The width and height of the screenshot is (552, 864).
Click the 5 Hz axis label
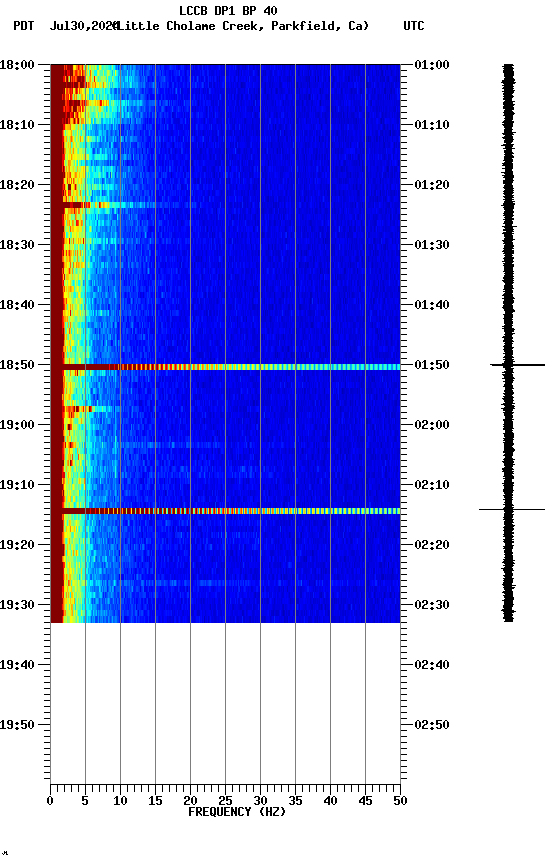tap(85, 801)
